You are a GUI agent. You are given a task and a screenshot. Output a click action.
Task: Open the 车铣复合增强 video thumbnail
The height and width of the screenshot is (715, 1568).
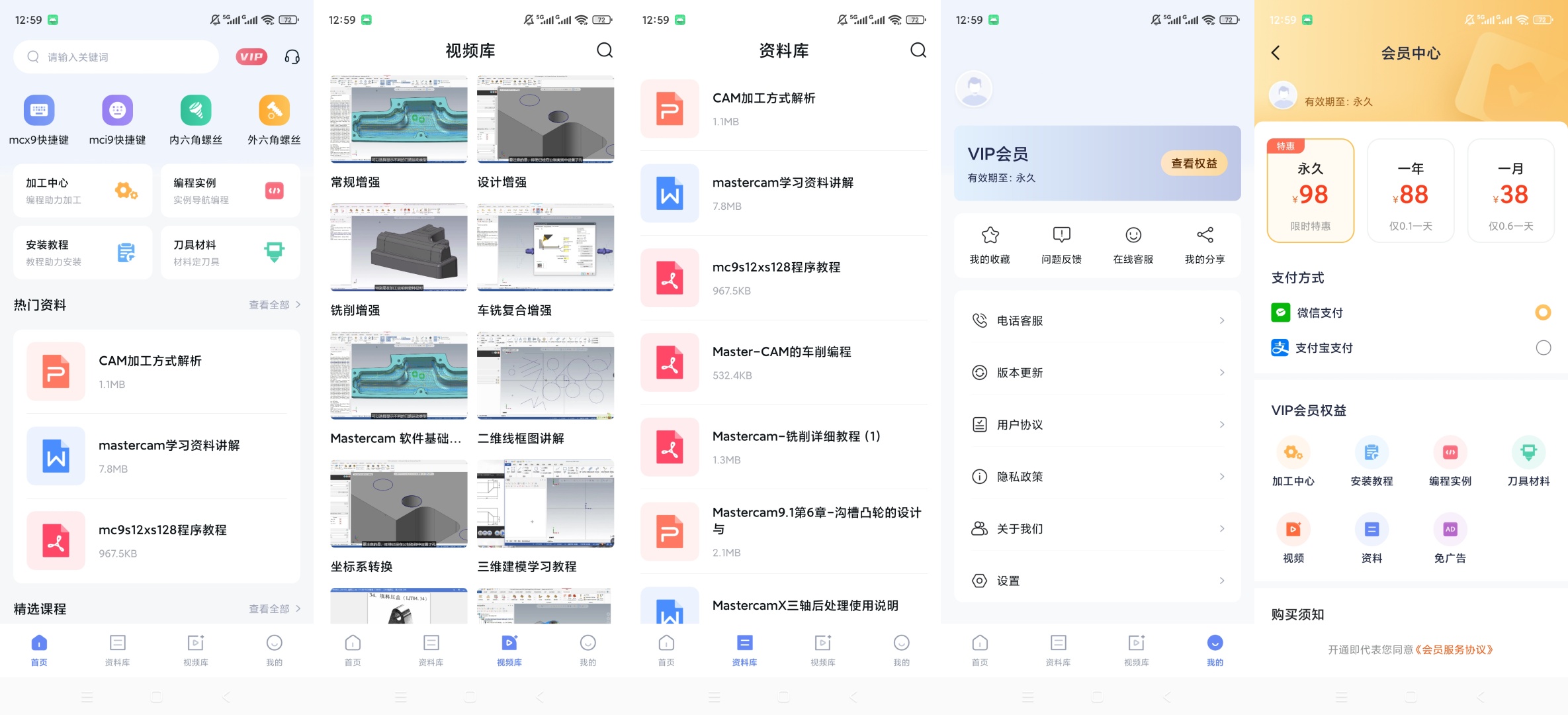coord(546,248)
